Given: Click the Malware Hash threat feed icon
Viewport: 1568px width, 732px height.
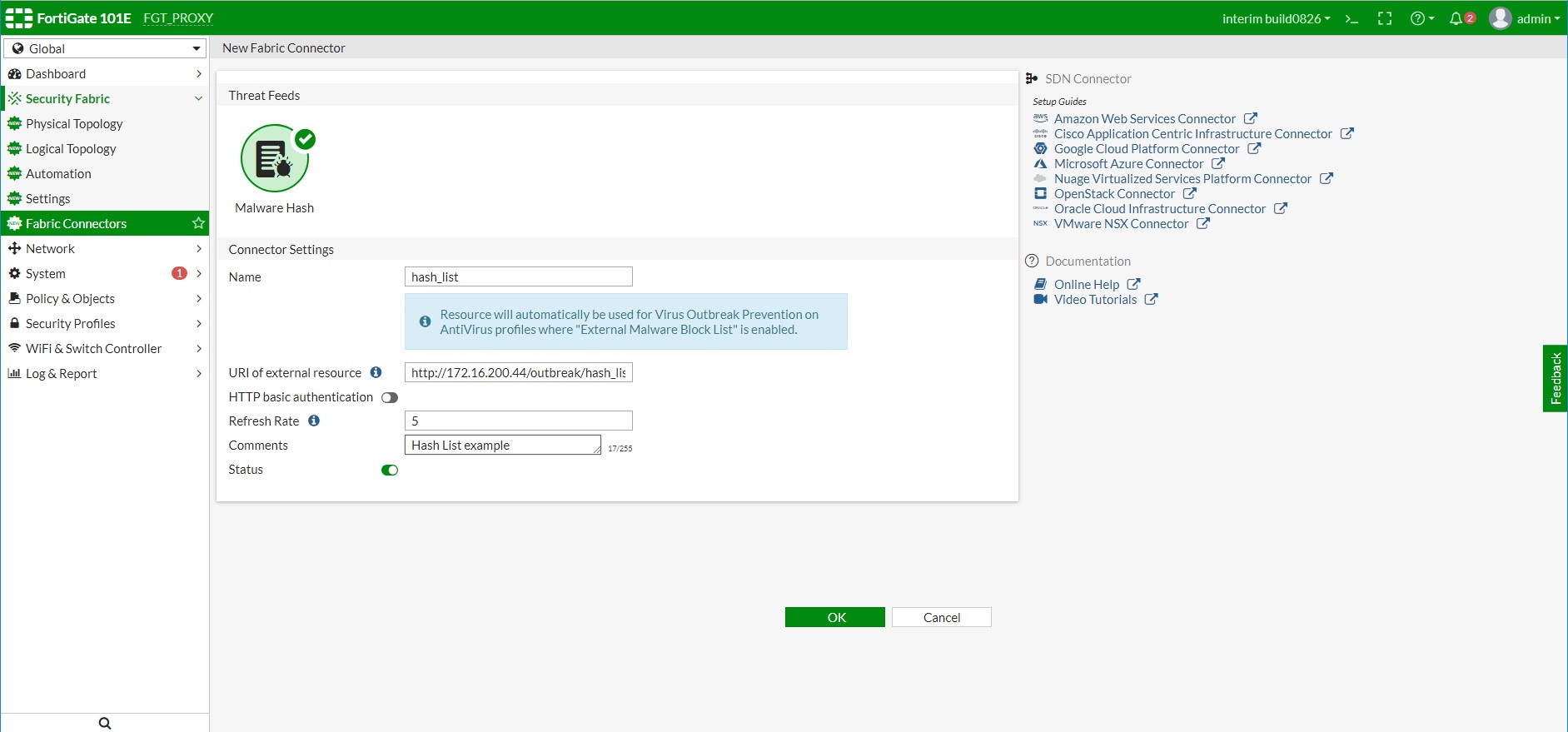Looking at the screenshot, I should pos(275,158).
